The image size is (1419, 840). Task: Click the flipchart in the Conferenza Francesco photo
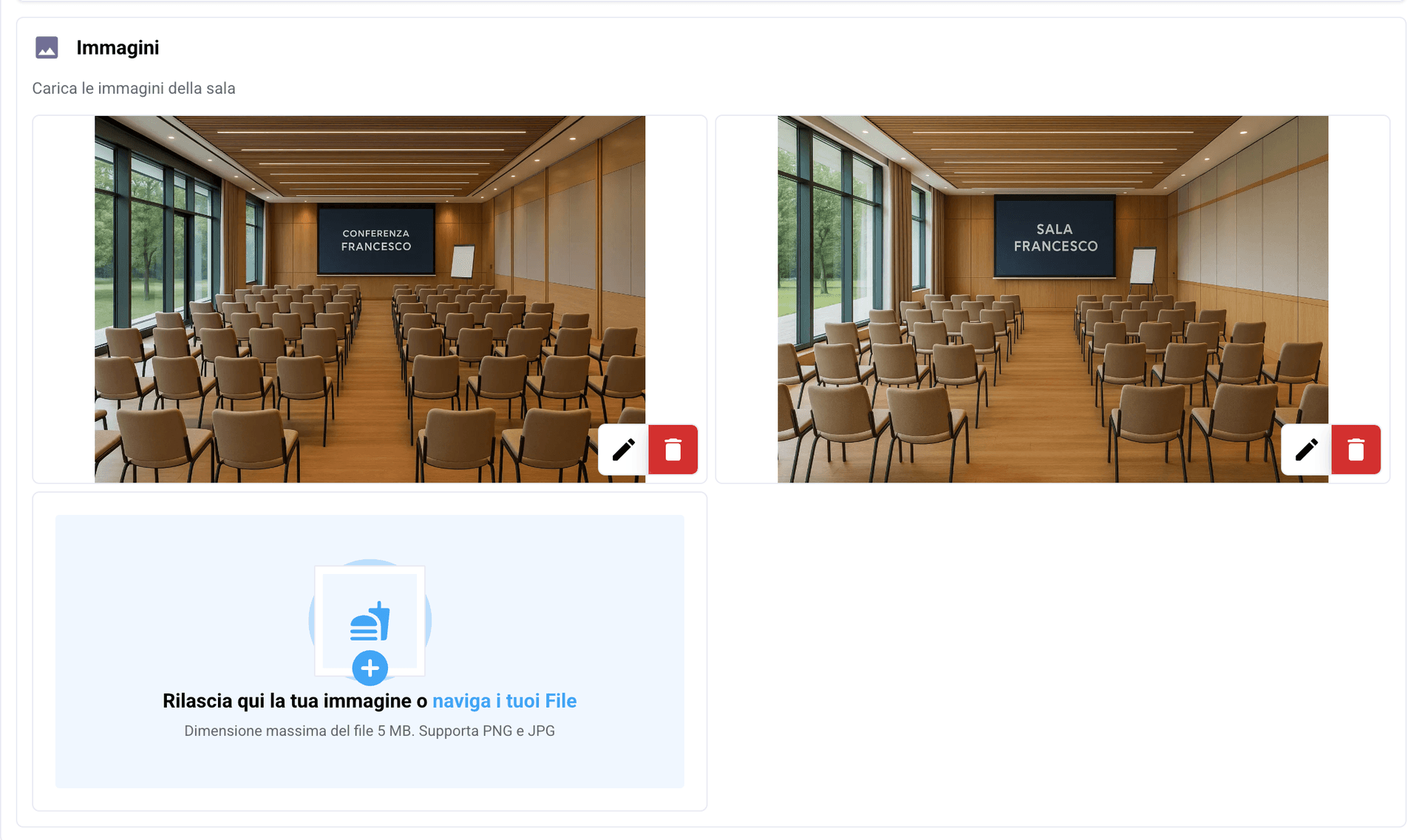click(463, 261)
